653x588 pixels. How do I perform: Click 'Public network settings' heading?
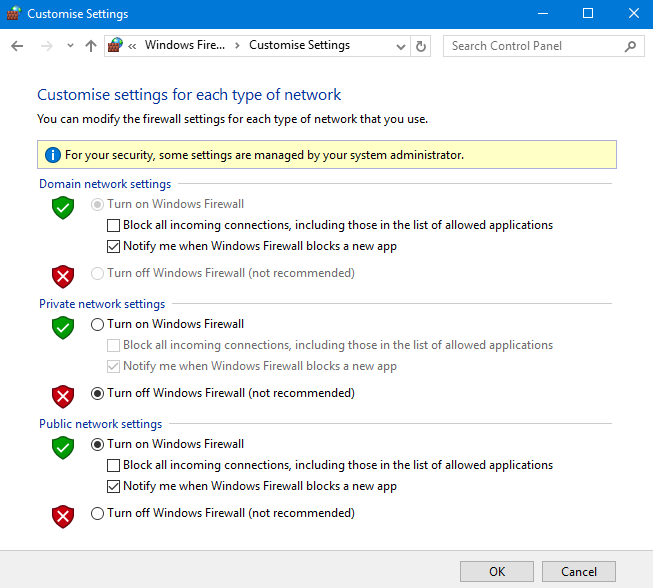[x=100, y=424]
